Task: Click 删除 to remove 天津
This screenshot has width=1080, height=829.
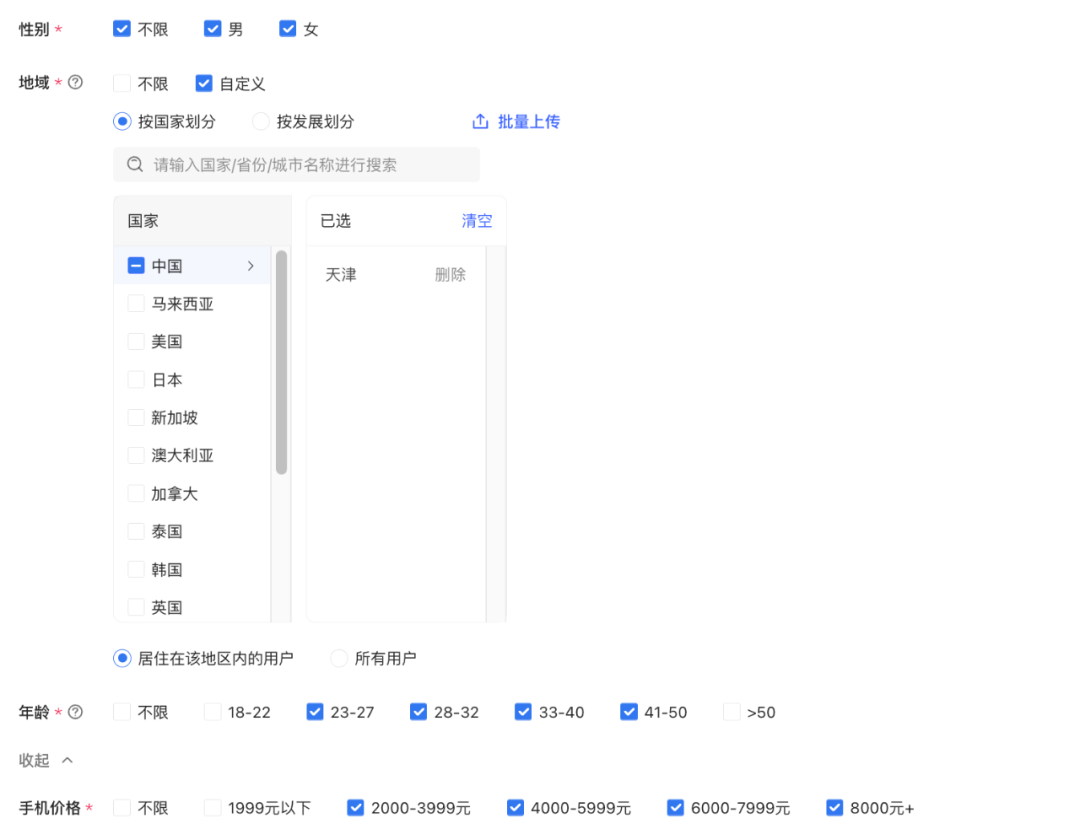Action: point(451,274)
